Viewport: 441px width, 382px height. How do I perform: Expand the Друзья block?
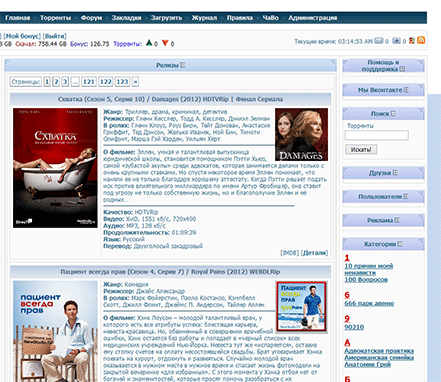pos(395,173)
